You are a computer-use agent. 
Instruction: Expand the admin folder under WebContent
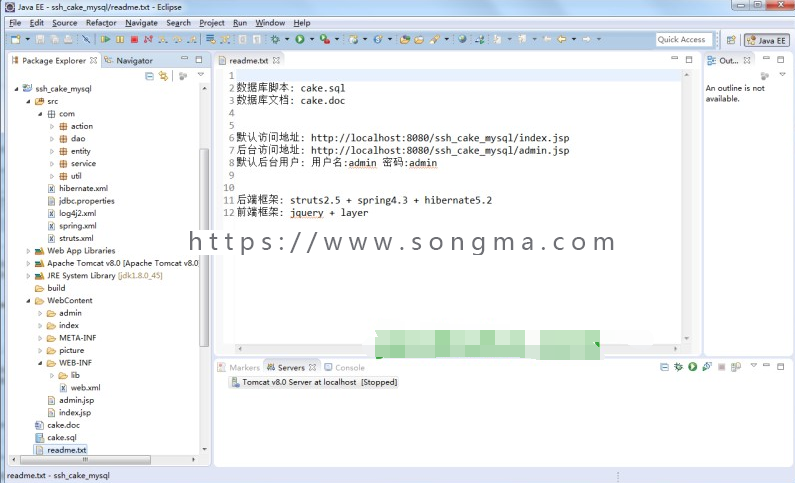40,313
